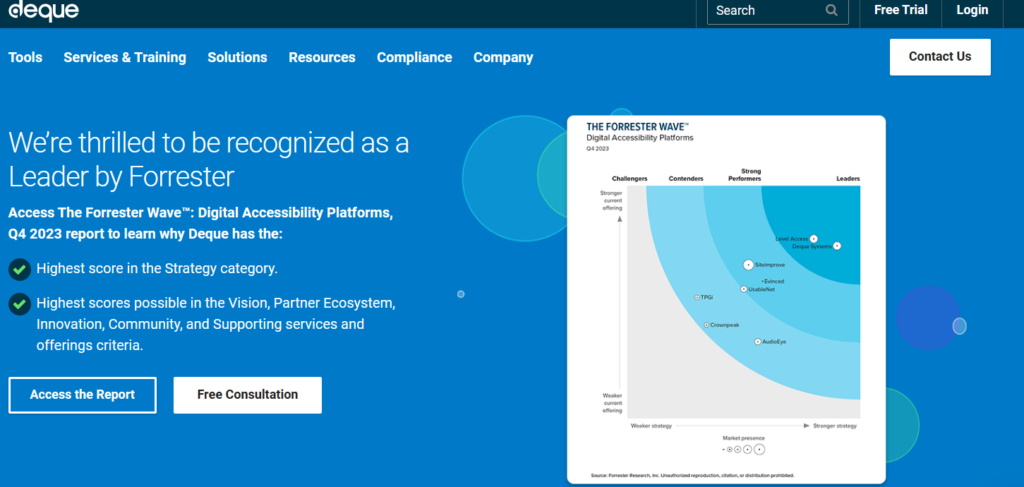
Task: Click the 'Contenders' label in the chart
Action: pos(686,179)
